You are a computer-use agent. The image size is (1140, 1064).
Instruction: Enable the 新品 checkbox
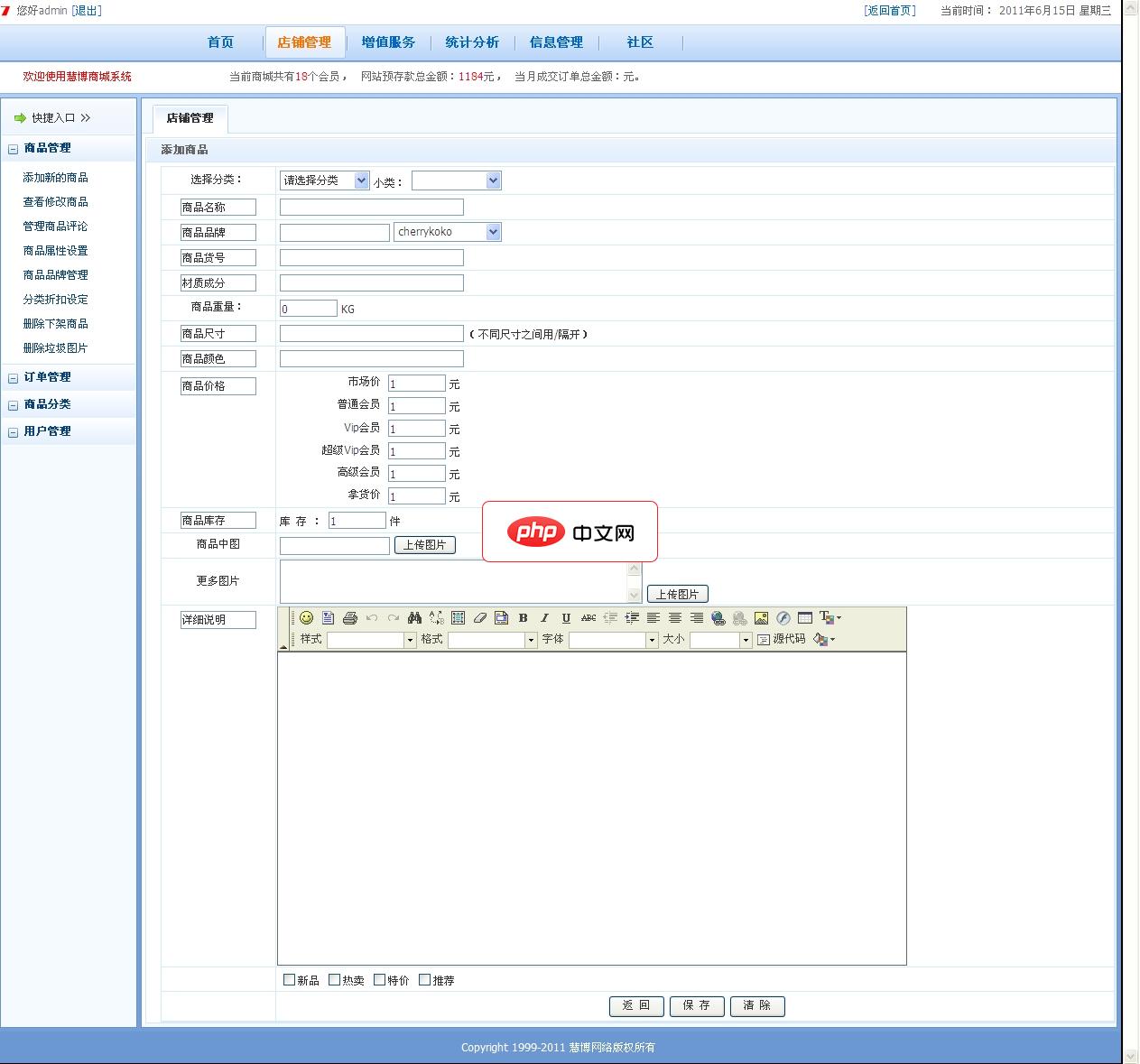point(289,979)
